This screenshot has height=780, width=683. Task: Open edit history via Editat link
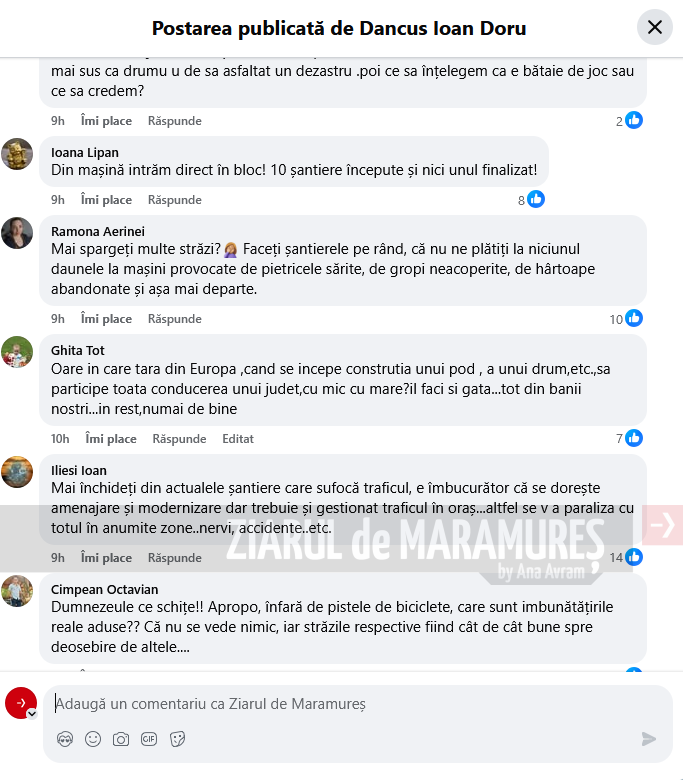[238, 439]
